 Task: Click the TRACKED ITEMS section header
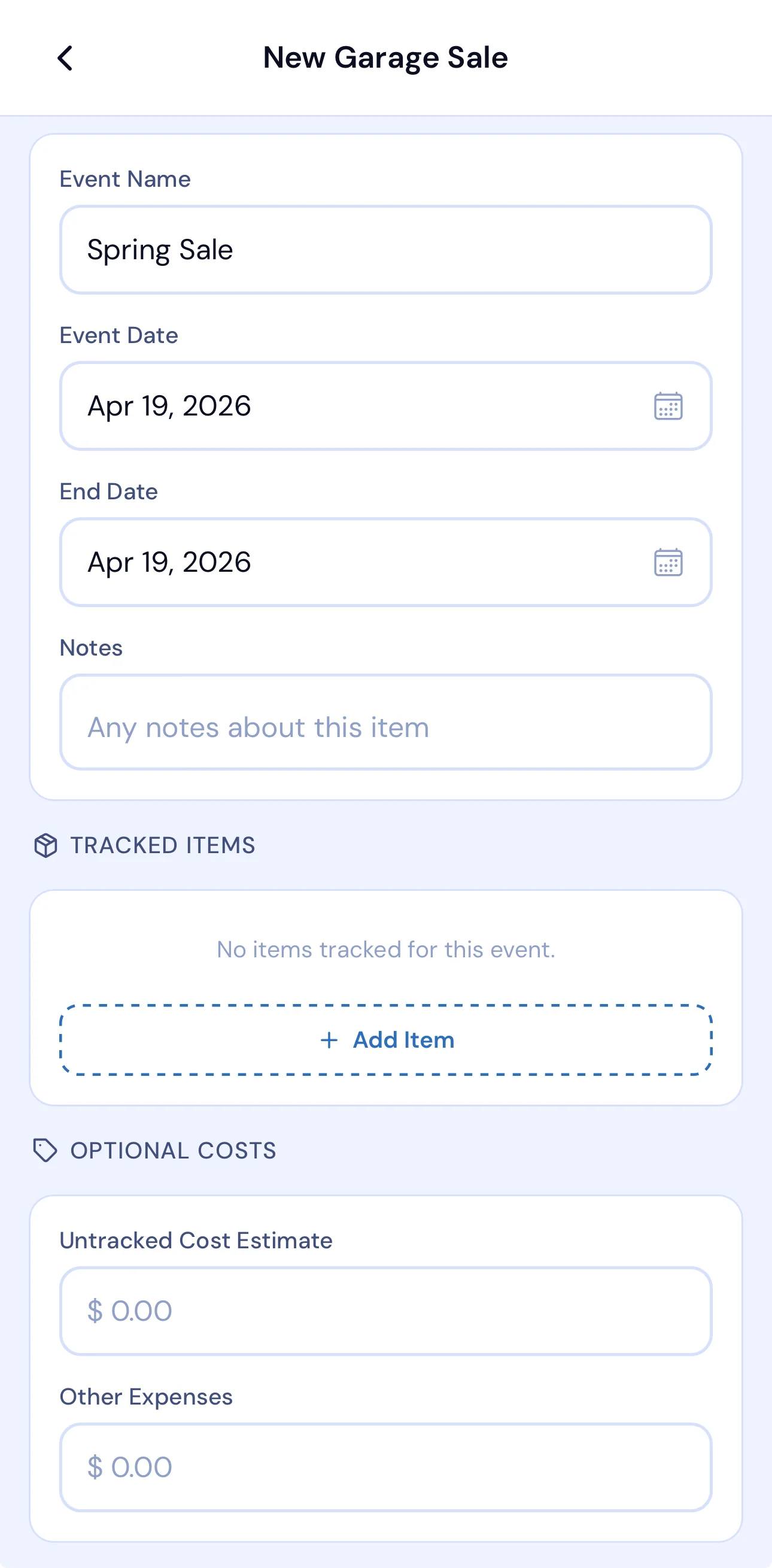click(x=163, y=846)
